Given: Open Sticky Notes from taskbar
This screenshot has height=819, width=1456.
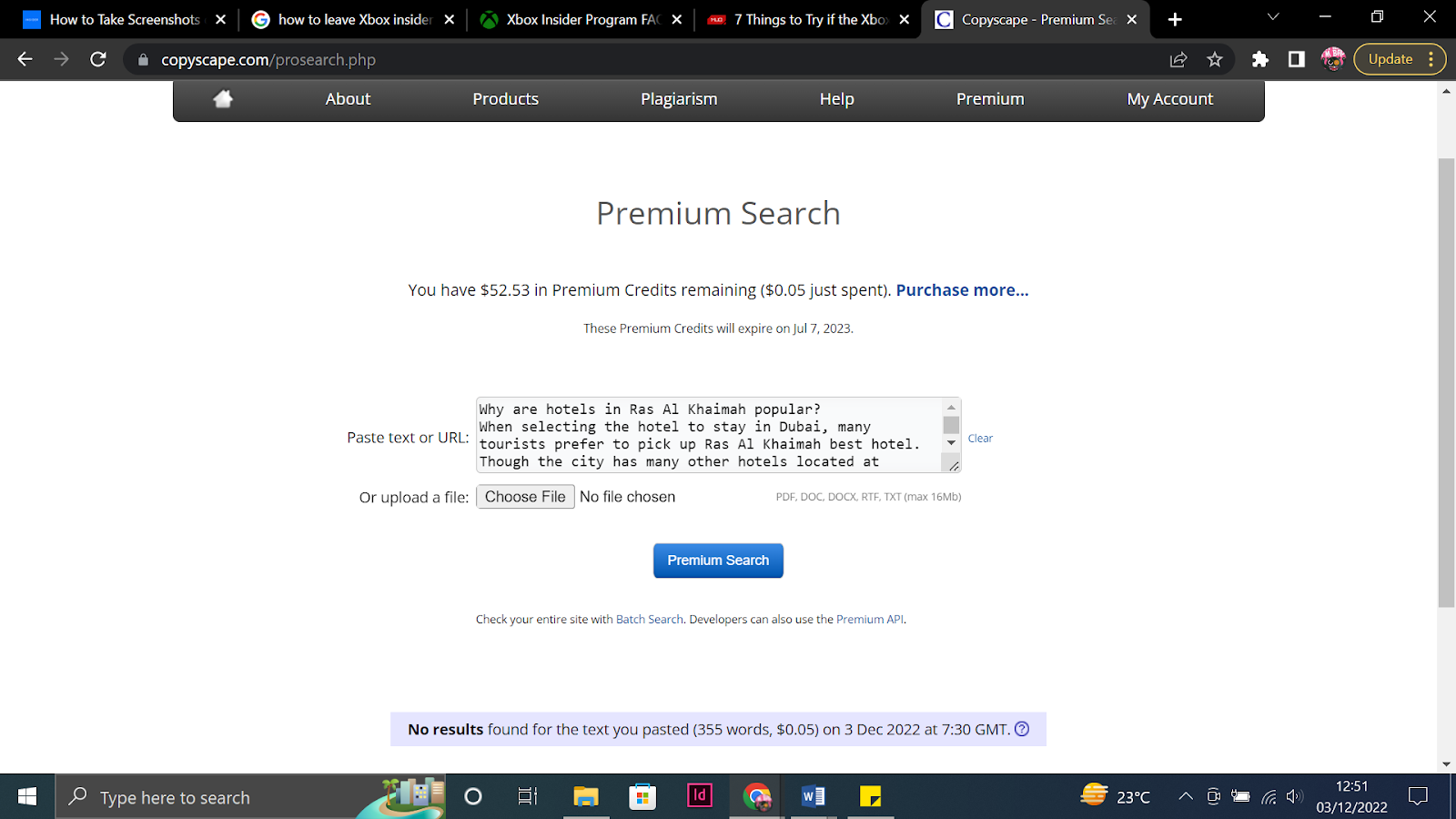Looking at the screenshot, I should tap(871, 797).
